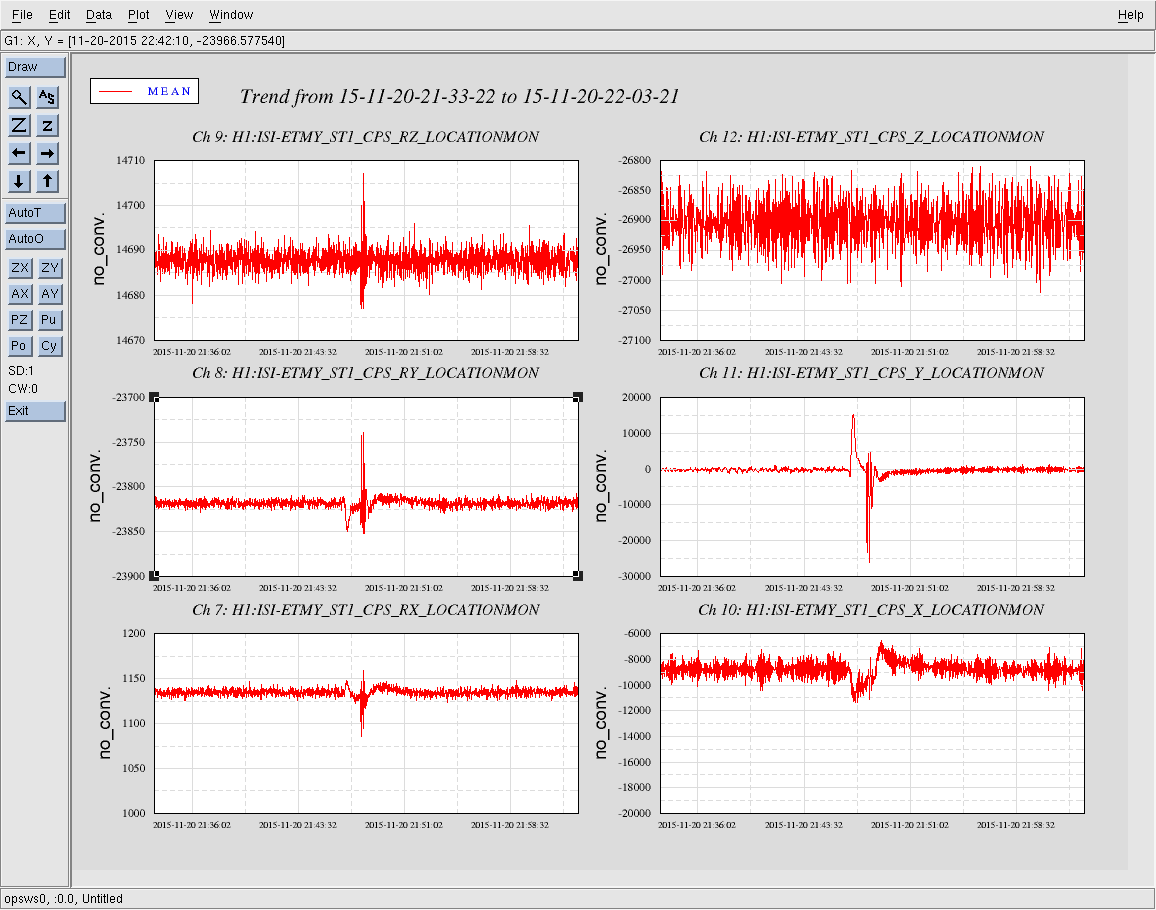Image resolution: width=1156 pixels, height=910 pixels.
Task: Click the ZX zoom button
Action: [x=20, y=268]
